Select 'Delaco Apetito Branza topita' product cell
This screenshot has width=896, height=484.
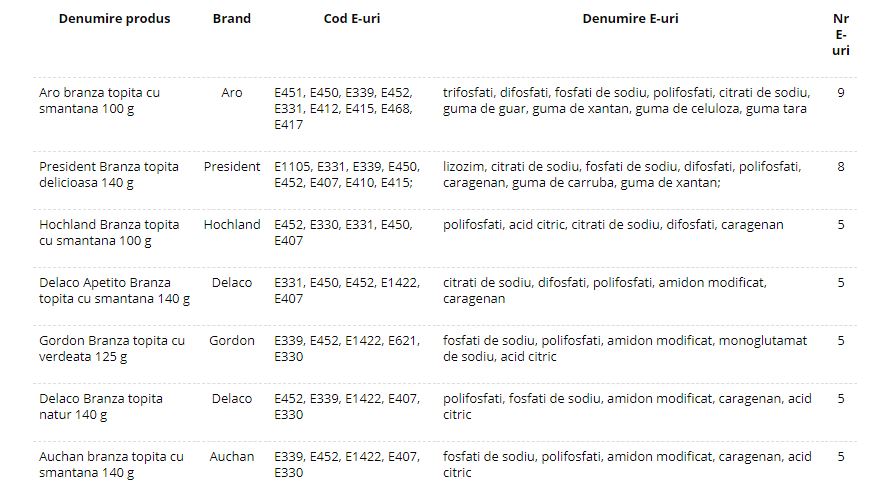coord(114,290)
